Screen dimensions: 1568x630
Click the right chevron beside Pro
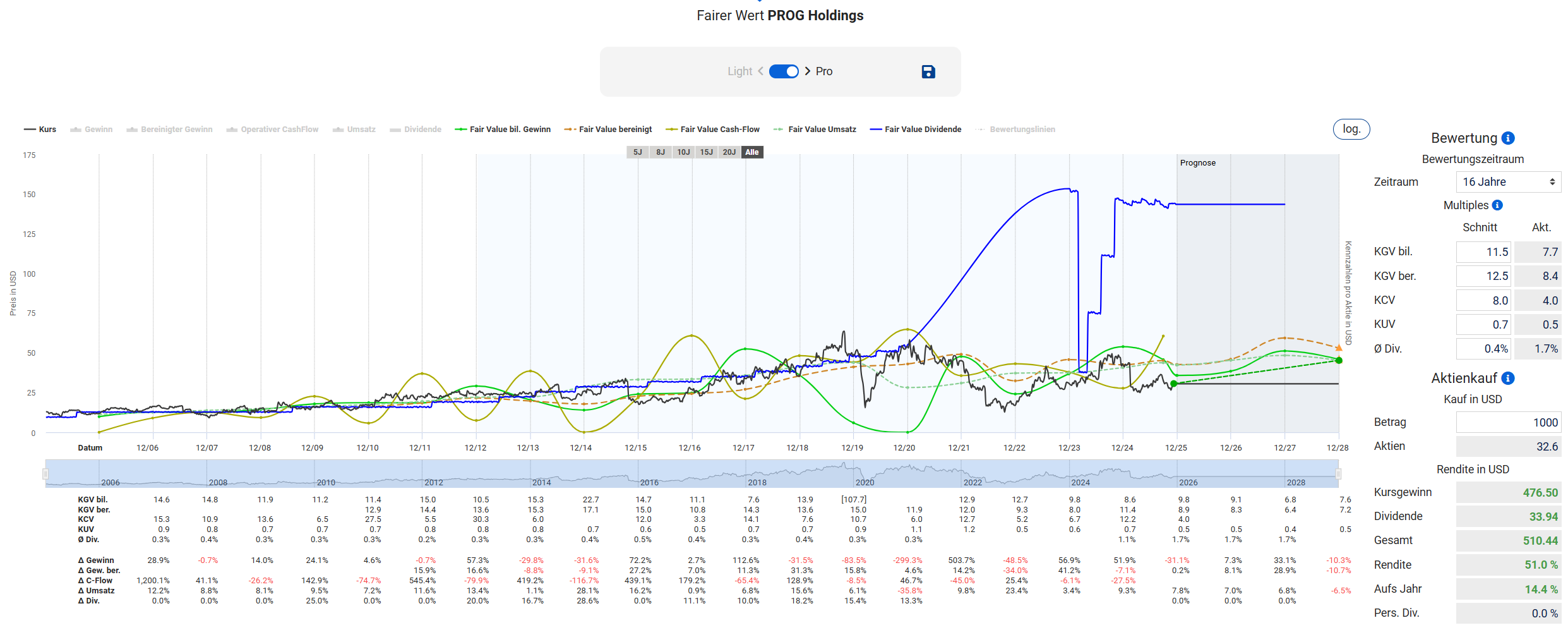808,71
